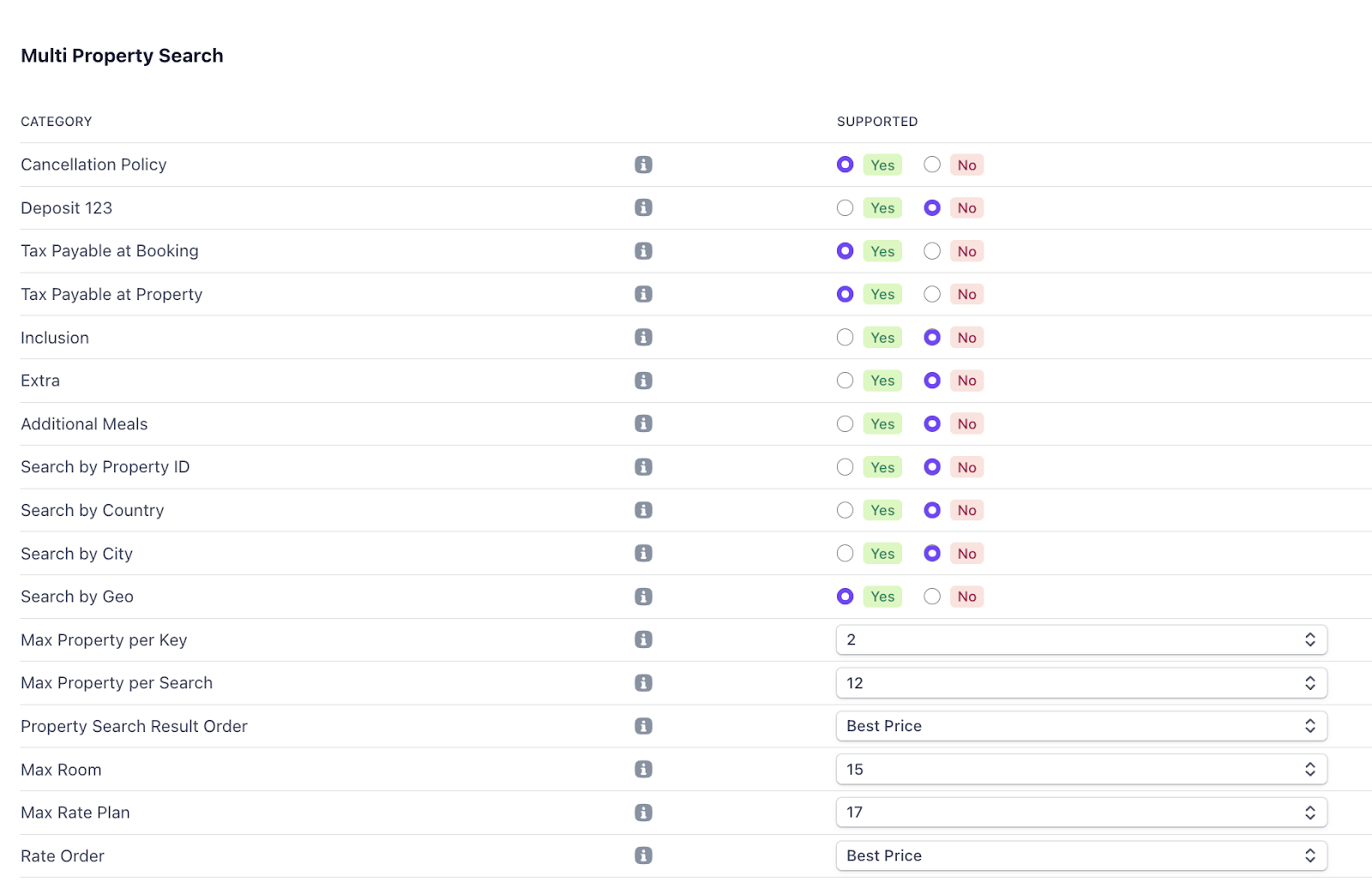This screenshot has height=882, width=1372.
Task: Open info icon for Max Property per Key
Action: click(x=643, y=639)
